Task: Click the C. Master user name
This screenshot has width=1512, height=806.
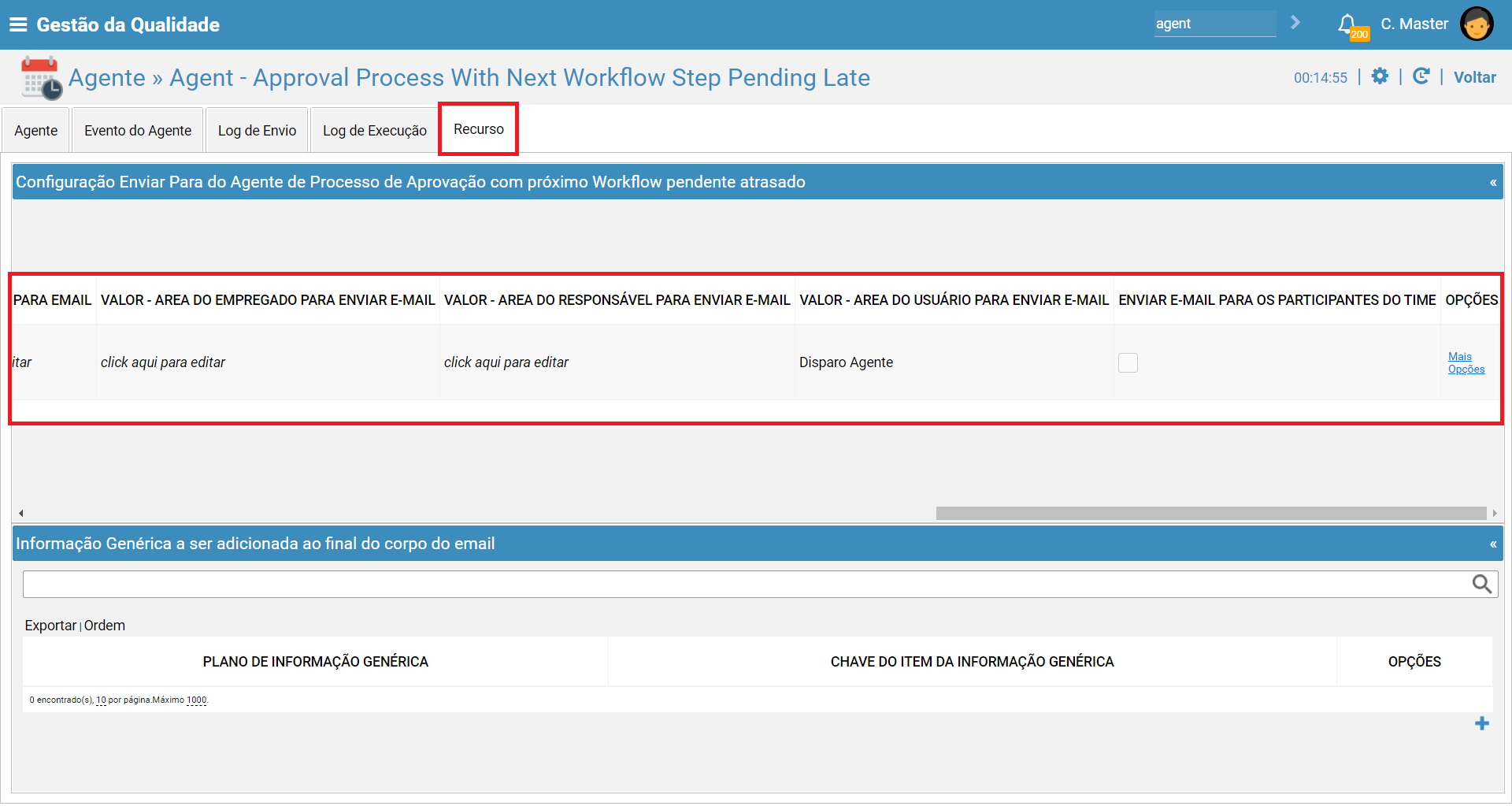Action: tap(1414, 24)
